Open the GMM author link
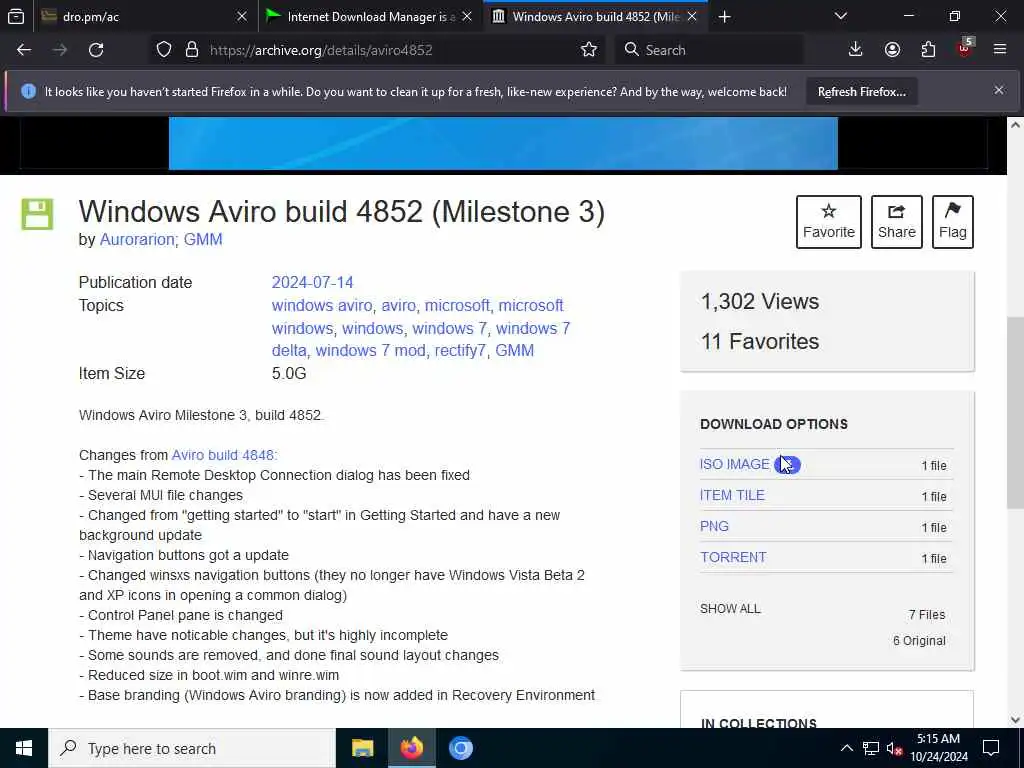This screenshot has width=1024, height=768. click(x=203, y=240)
